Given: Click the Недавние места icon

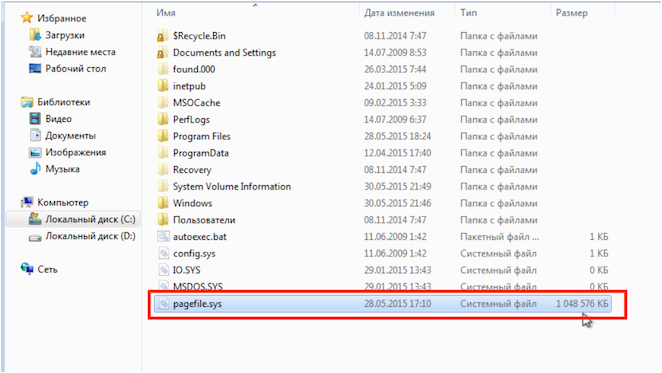Looking at the screenshot, I should (35, 52).
